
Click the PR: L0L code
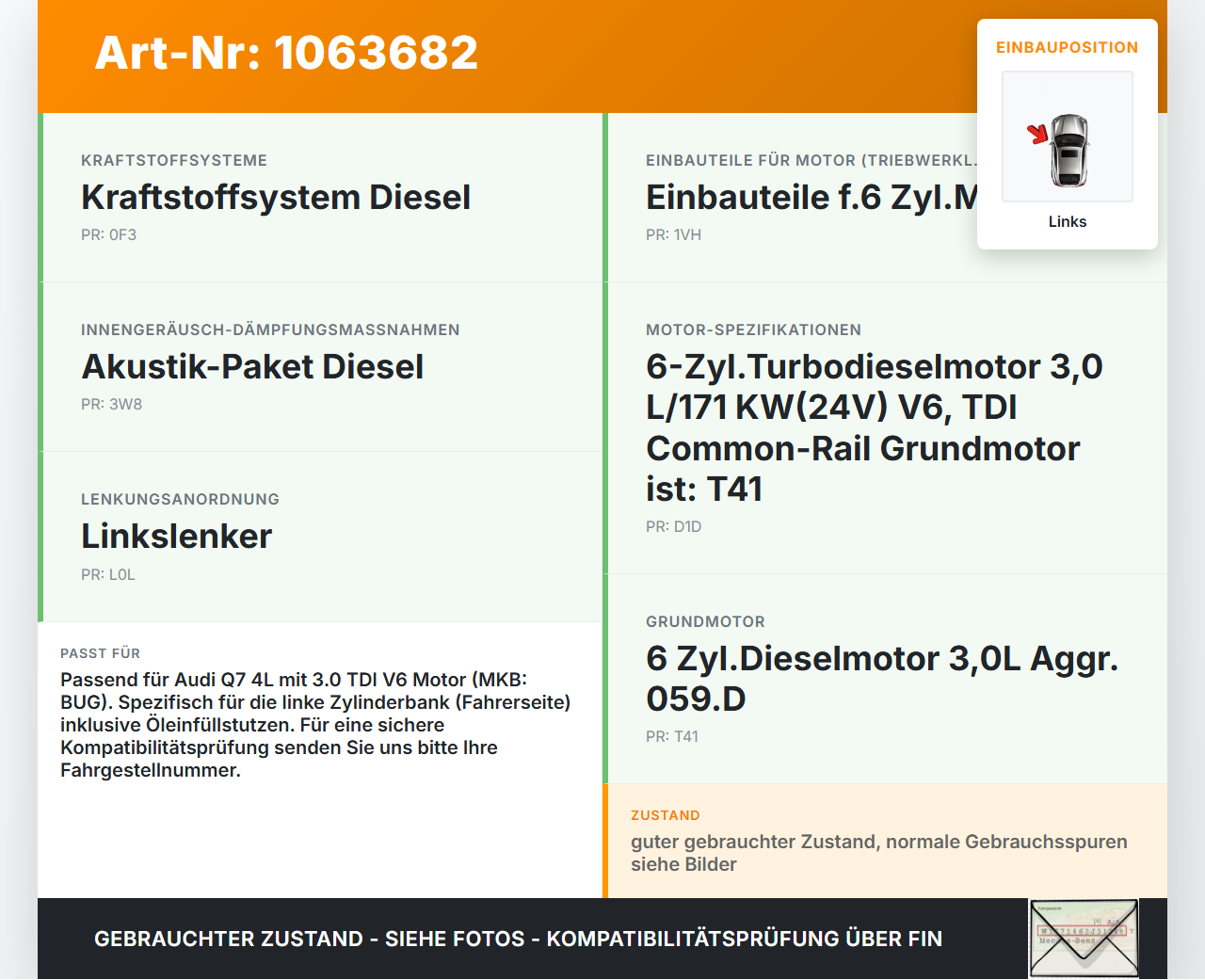[108, 574]
